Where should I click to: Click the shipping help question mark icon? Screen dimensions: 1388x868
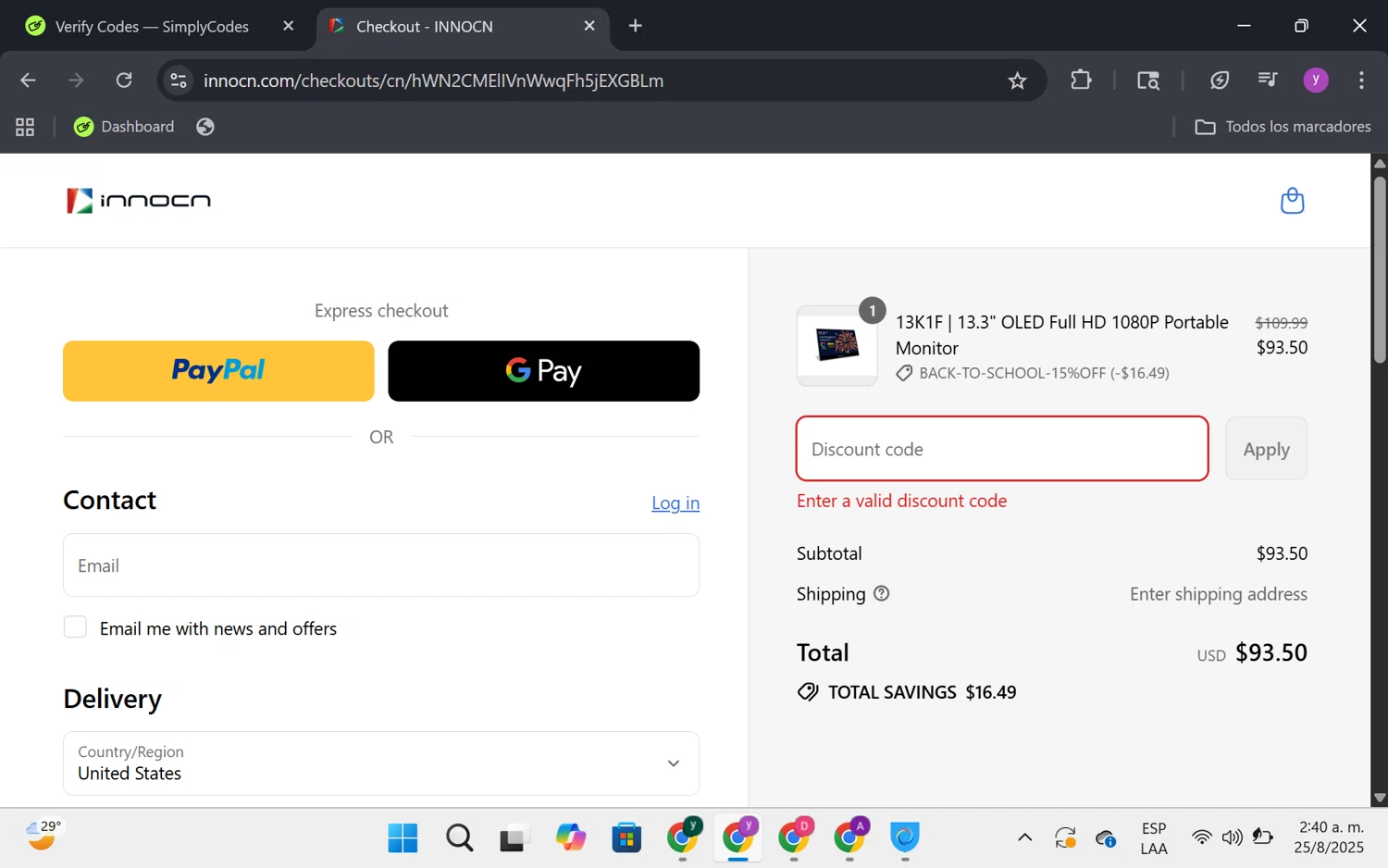(x=881, y=593)
